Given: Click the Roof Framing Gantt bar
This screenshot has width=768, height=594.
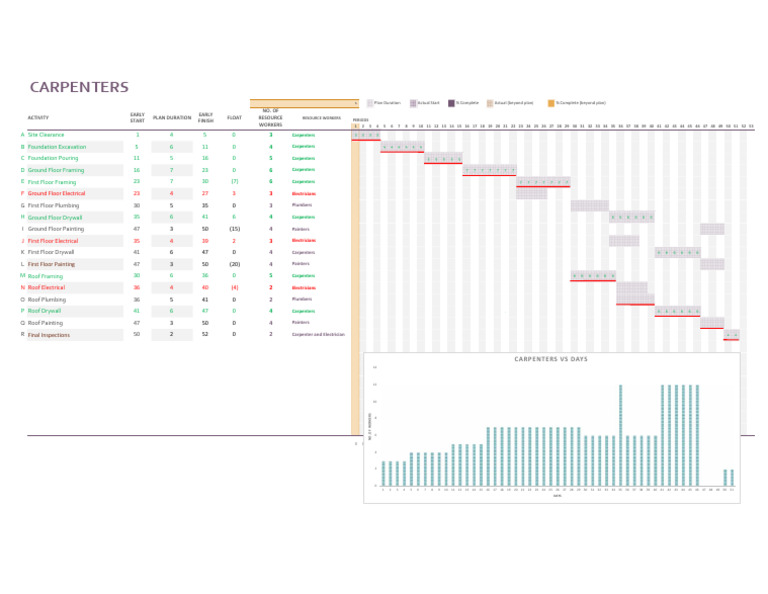Looking at the screenshot, I should pos(593,276).
